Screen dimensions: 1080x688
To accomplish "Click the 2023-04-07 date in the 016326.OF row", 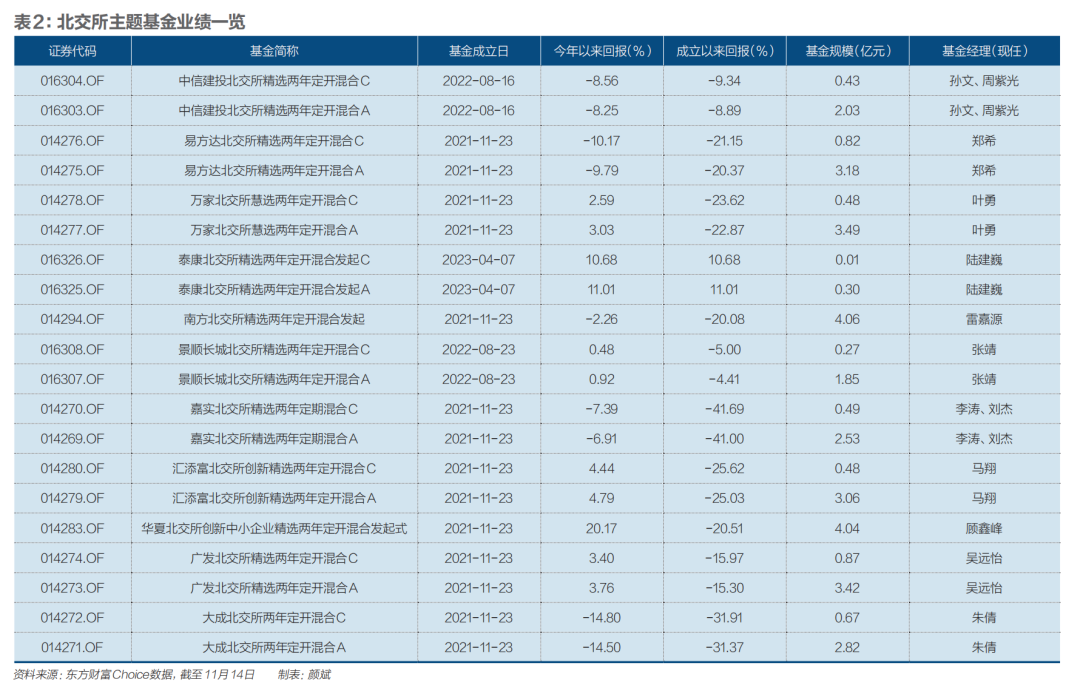I will pyautogui.click(x=479, y=260).
